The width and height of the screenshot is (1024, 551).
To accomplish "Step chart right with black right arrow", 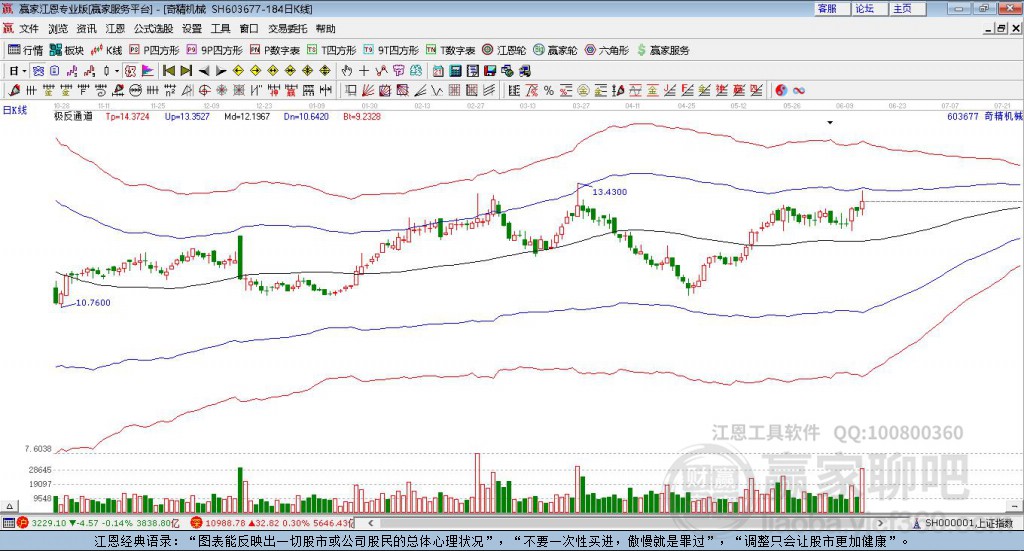I will click(221, 71).
